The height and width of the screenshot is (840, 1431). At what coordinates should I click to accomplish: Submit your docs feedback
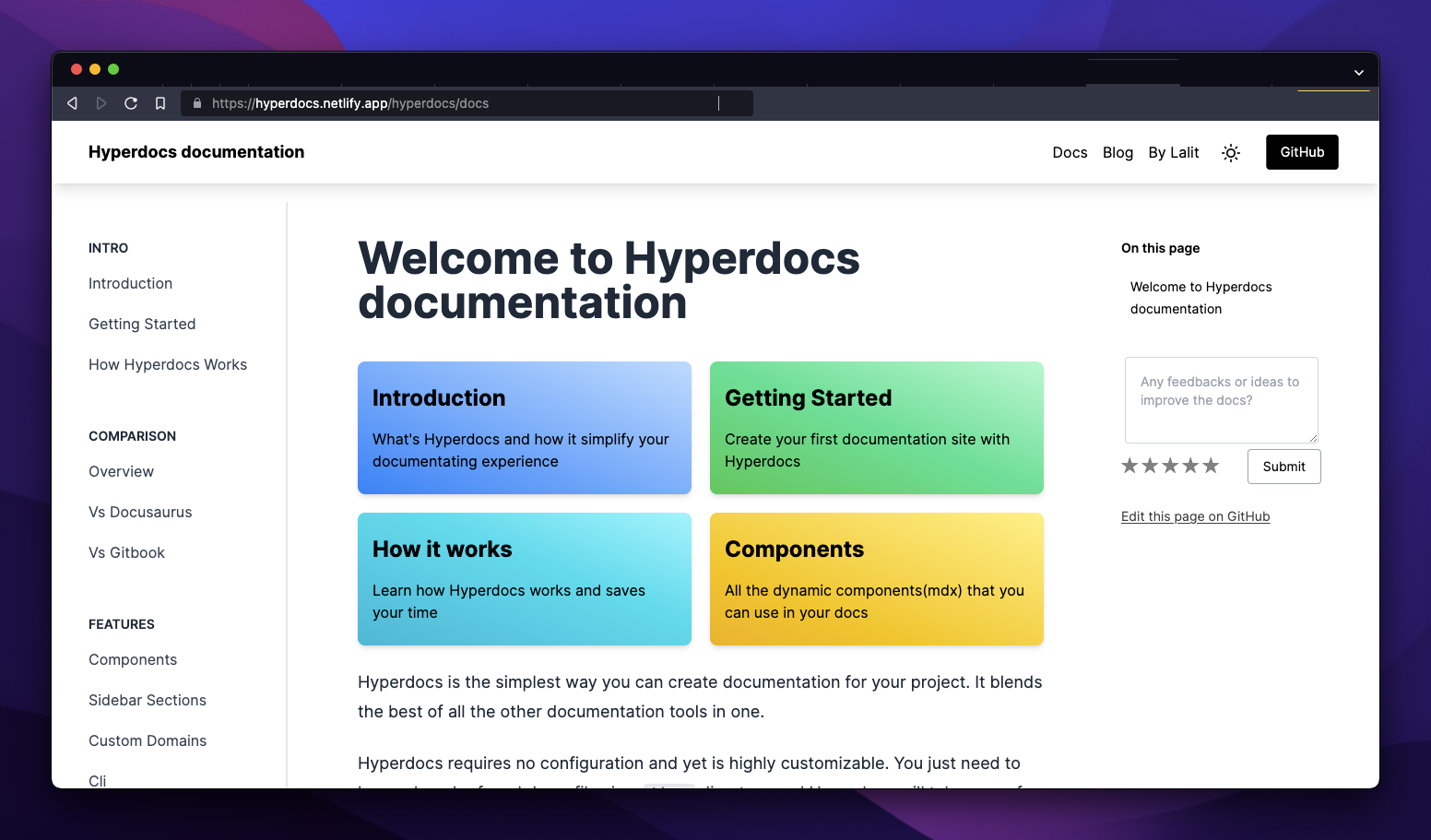coord(1283,467)
